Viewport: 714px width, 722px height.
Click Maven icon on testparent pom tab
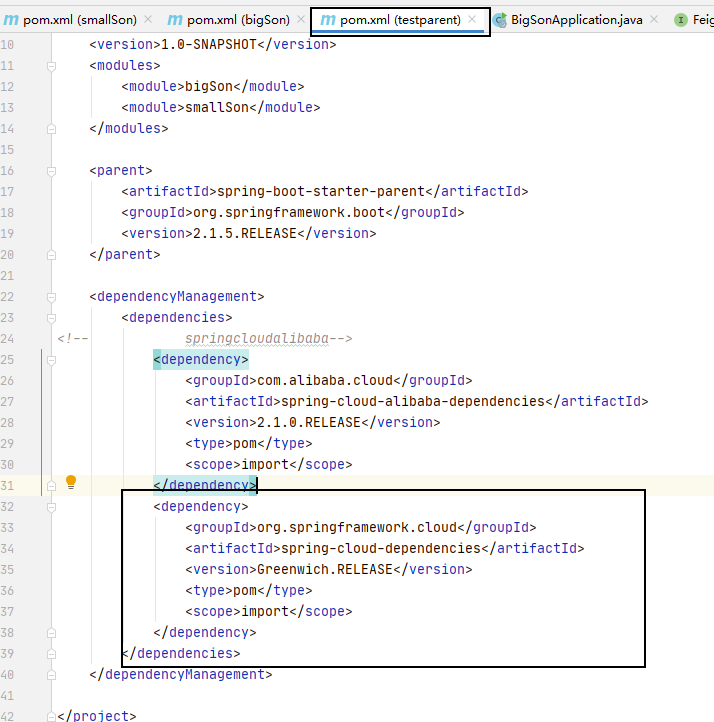pos(328,20)
